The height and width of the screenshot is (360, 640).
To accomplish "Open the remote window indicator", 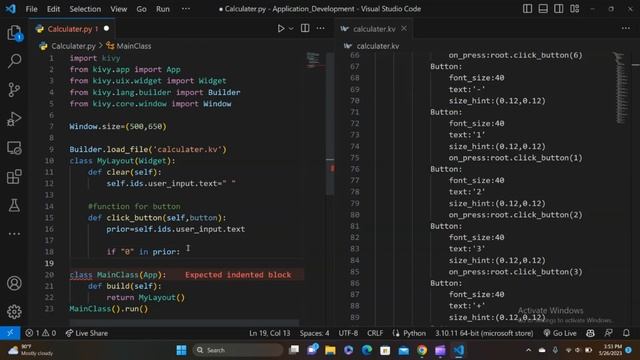I will click(x=10, y=333).
